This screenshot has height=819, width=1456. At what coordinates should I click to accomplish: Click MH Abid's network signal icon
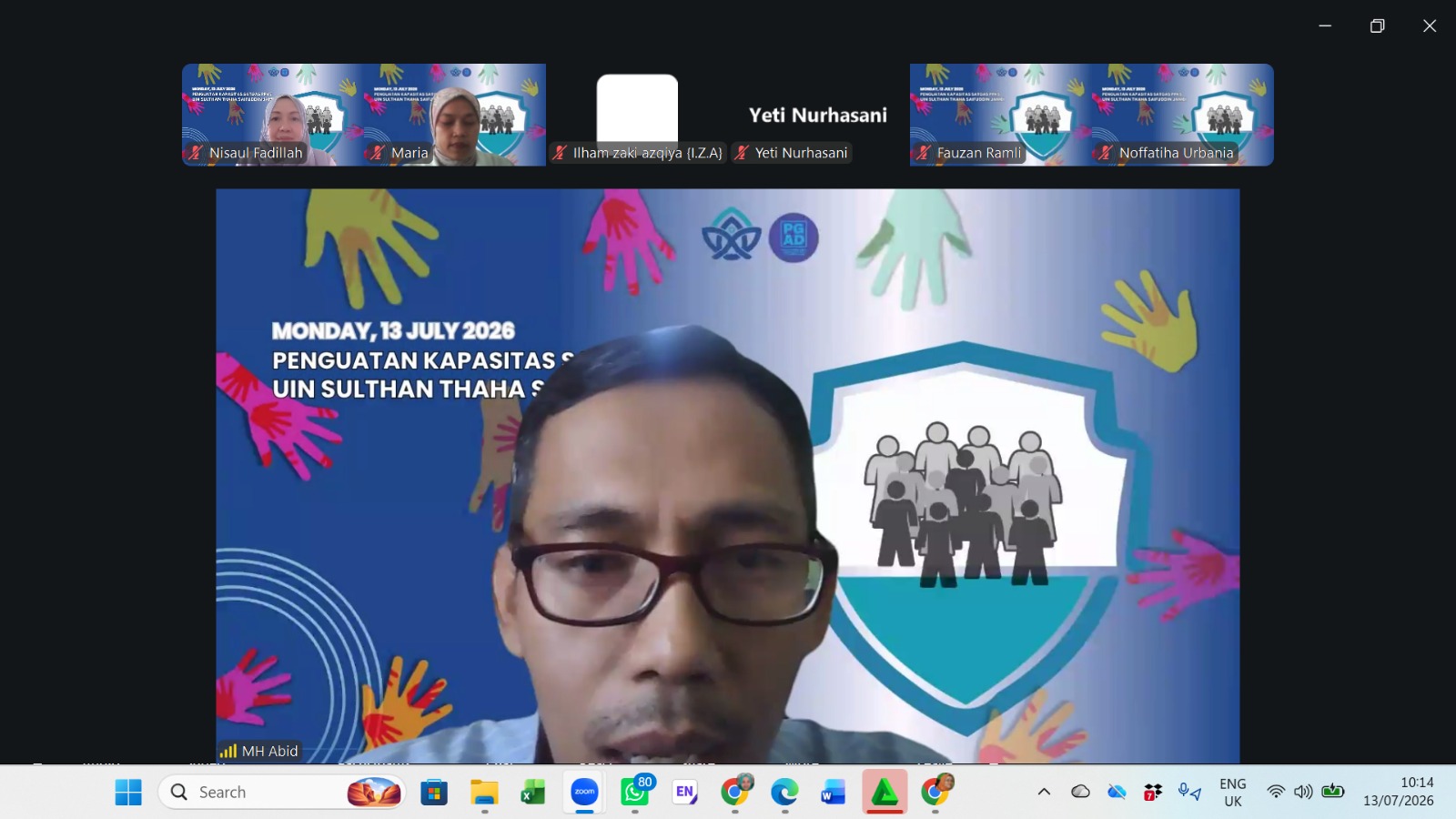[x=228, y=751]
